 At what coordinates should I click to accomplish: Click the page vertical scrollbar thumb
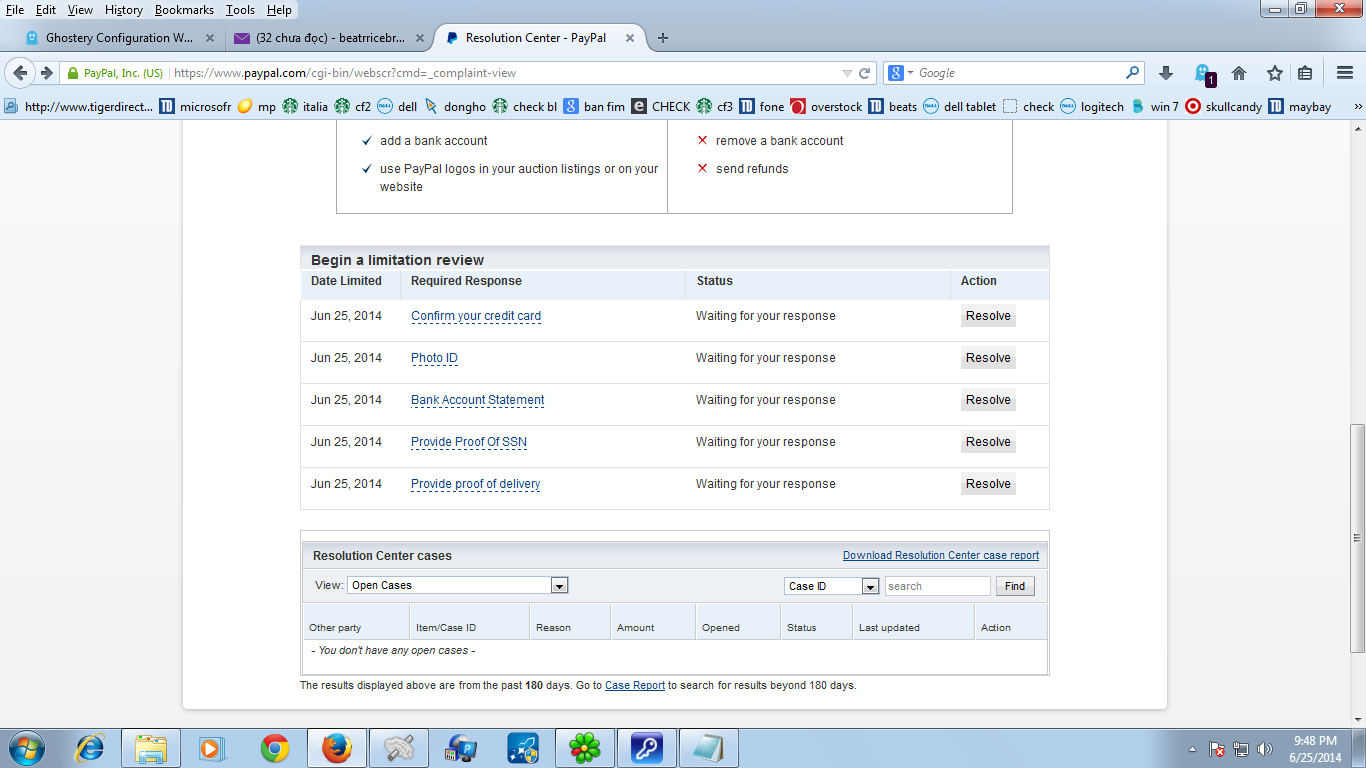[1357, 538]
